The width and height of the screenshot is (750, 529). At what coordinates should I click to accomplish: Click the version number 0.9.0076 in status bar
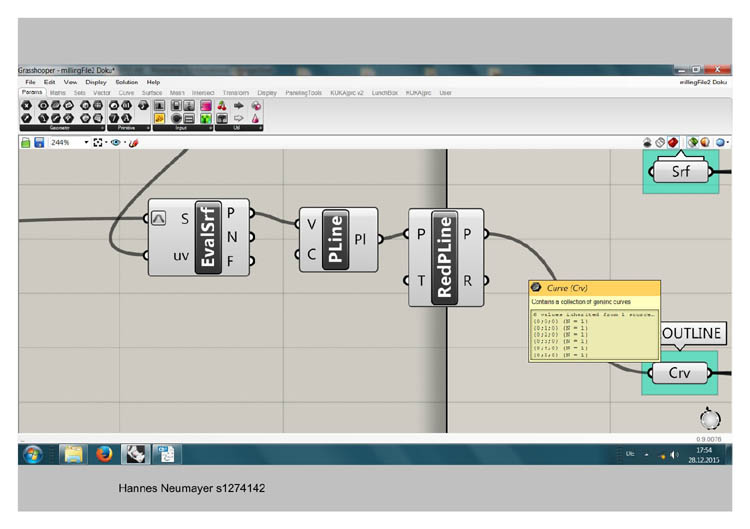(708, 439)
